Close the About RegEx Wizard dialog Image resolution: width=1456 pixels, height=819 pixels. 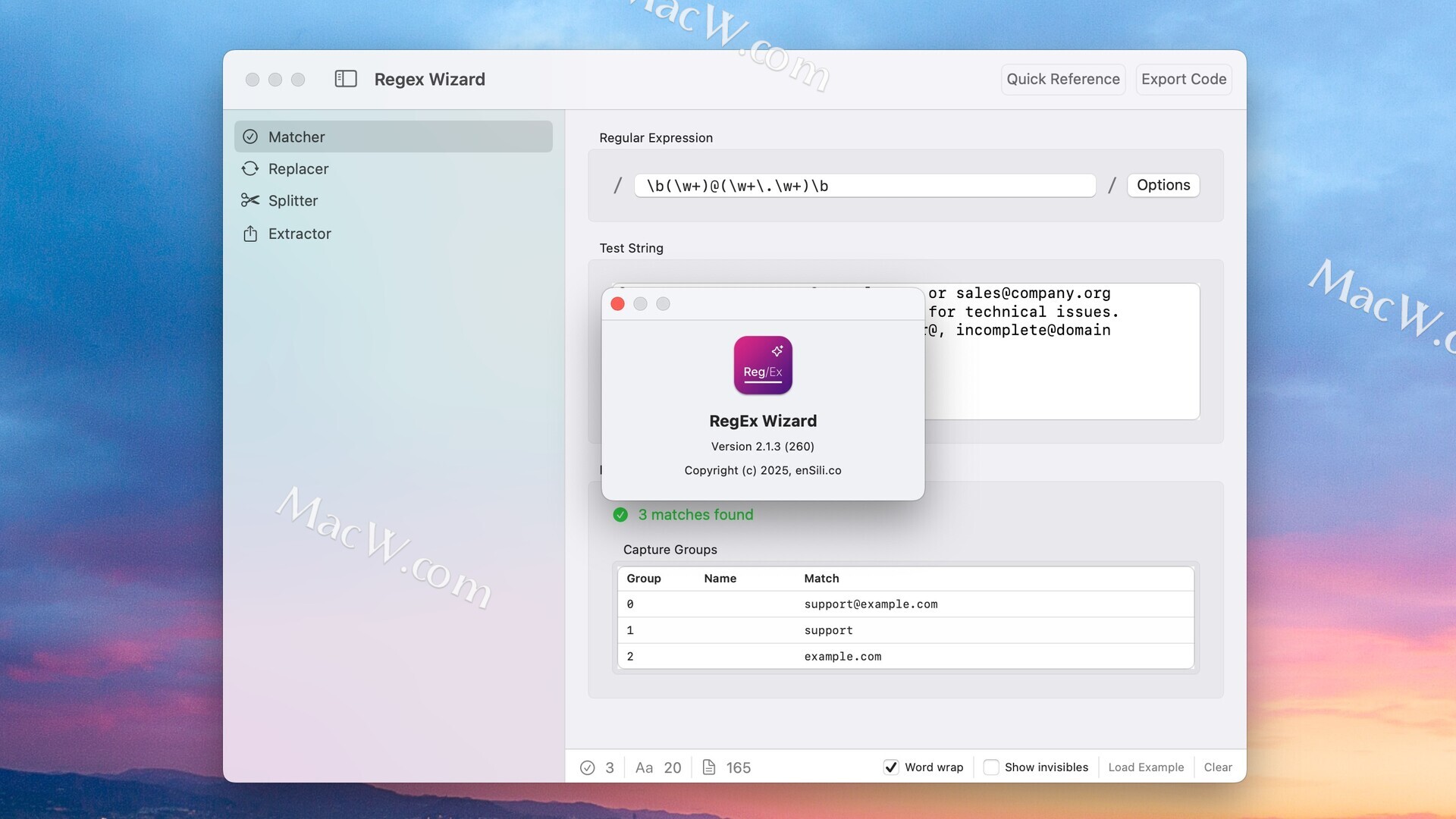coord(617,304)
